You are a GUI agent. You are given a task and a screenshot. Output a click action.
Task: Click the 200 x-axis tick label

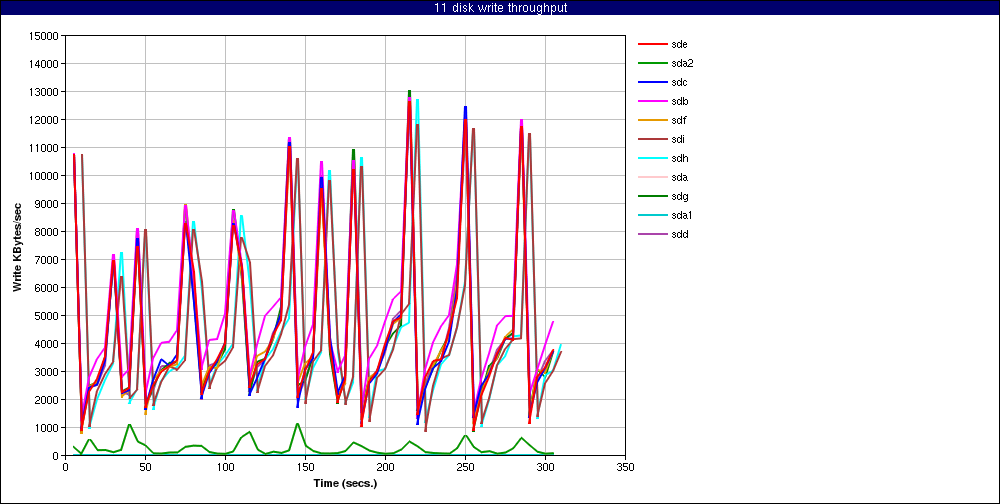tap(385, 467)
